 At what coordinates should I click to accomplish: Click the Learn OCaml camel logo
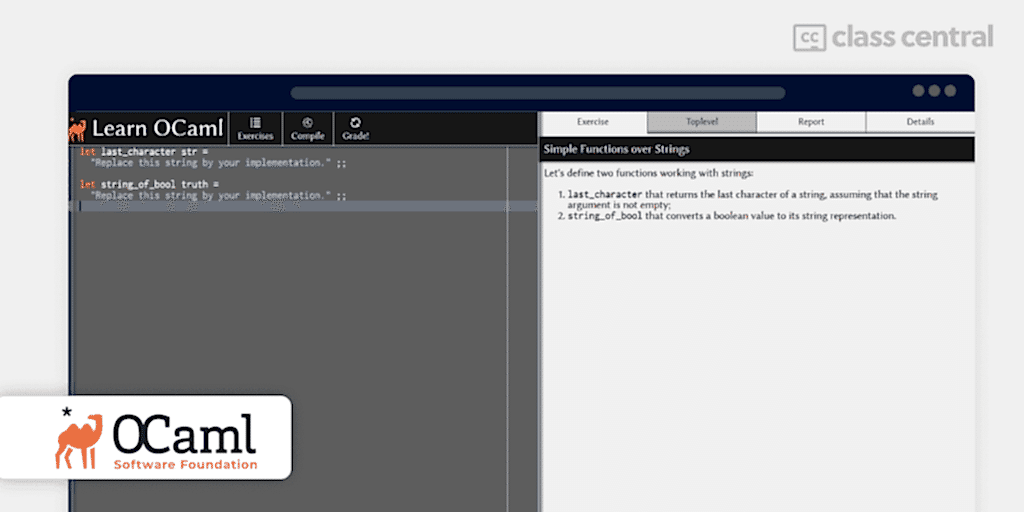pos(77,129)
